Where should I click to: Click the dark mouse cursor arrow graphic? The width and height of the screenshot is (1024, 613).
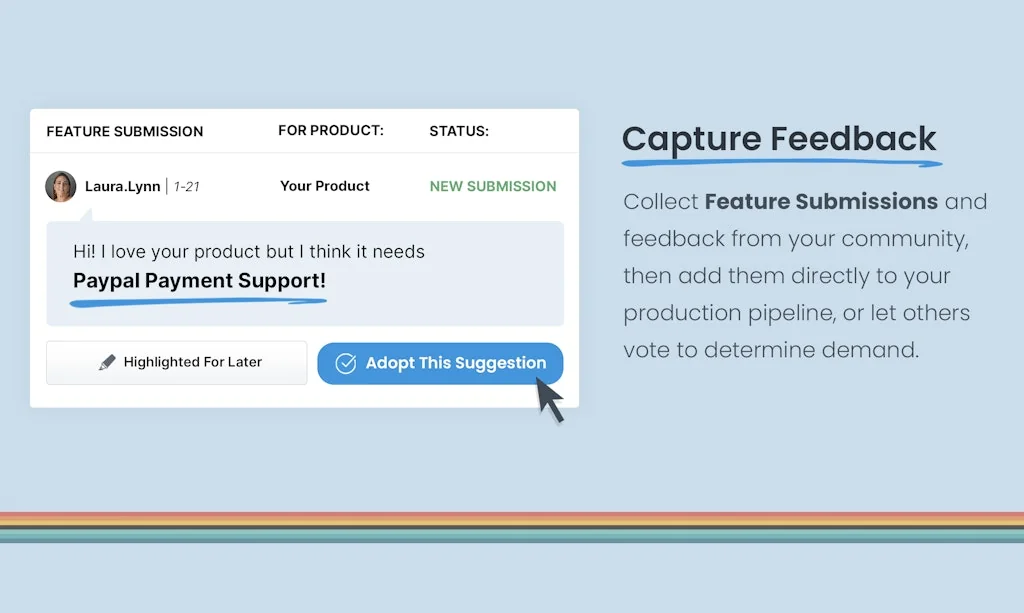(549, 401)
